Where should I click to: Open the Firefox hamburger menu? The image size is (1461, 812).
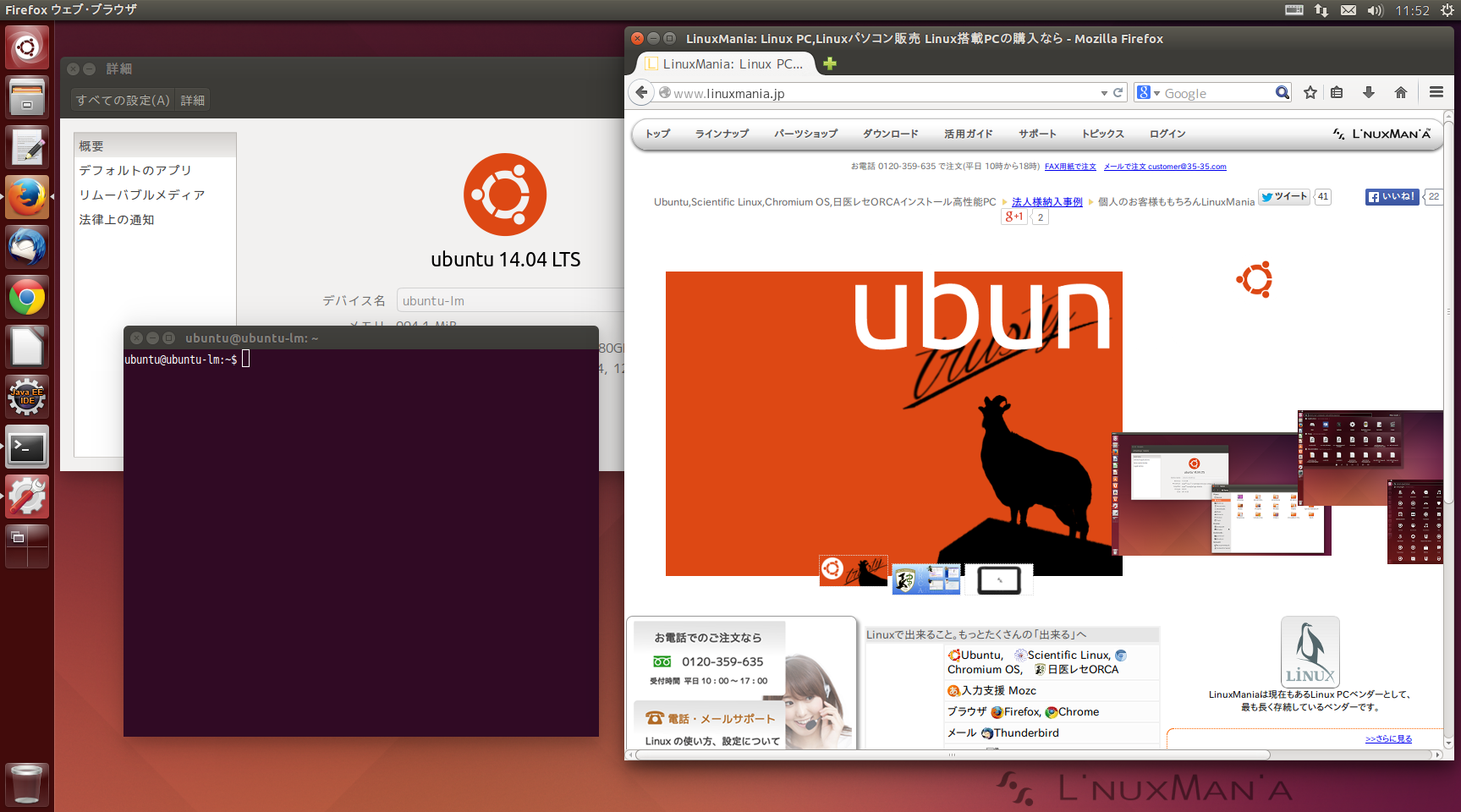pos(1436,92)
